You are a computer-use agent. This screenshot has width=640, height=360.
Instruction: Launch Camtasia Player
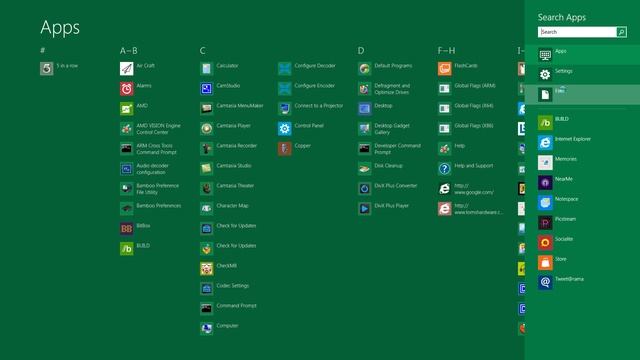(225, 129)
